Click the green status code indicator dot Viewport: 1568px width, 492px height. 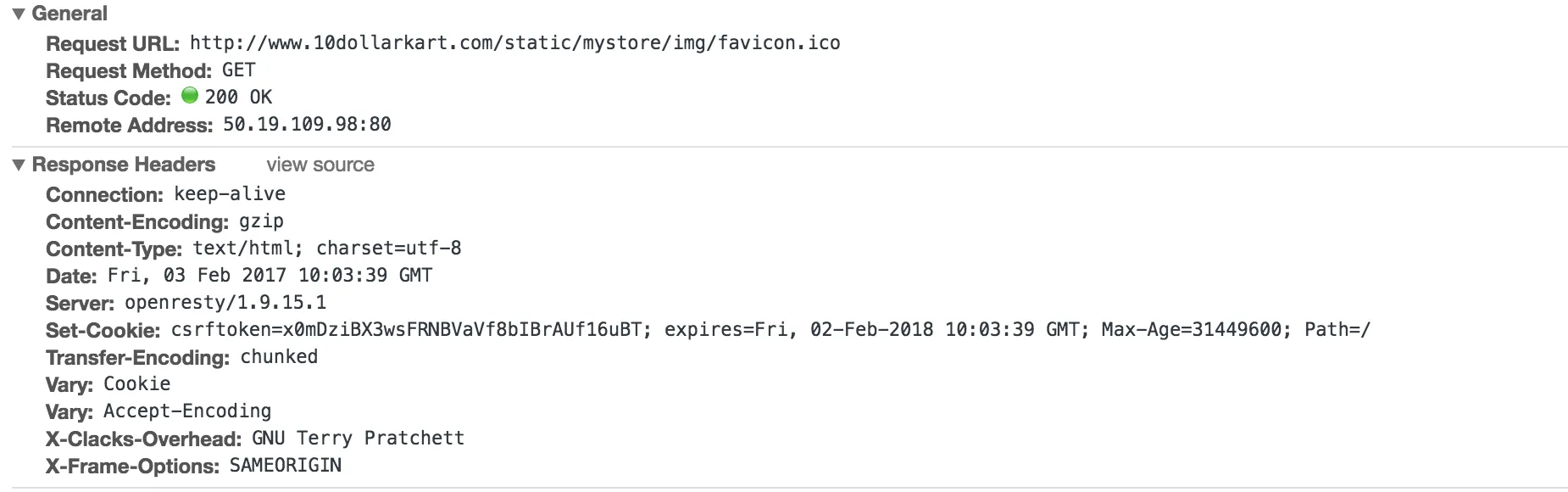coord(190,96)
